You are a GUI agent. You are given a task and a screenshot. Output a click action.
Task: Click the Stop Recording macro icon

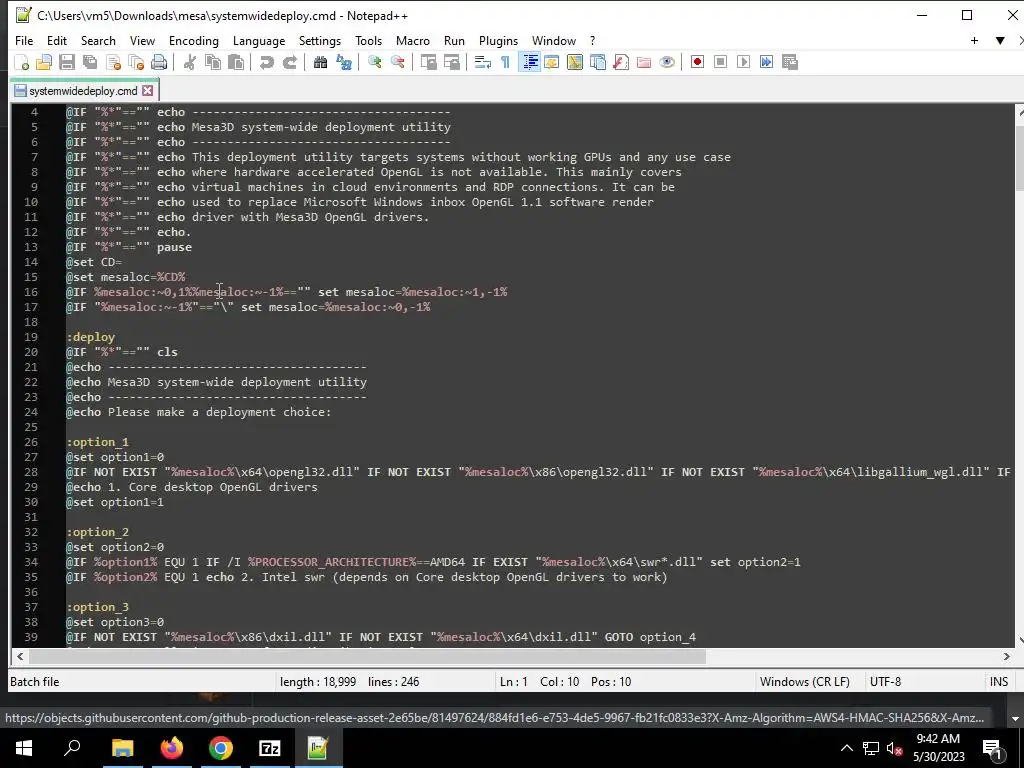[x=720, y=62]
